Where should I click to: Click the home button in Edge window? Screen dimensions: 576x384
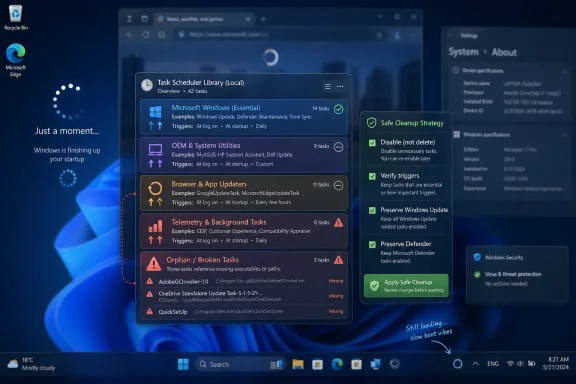click(162, 35)
